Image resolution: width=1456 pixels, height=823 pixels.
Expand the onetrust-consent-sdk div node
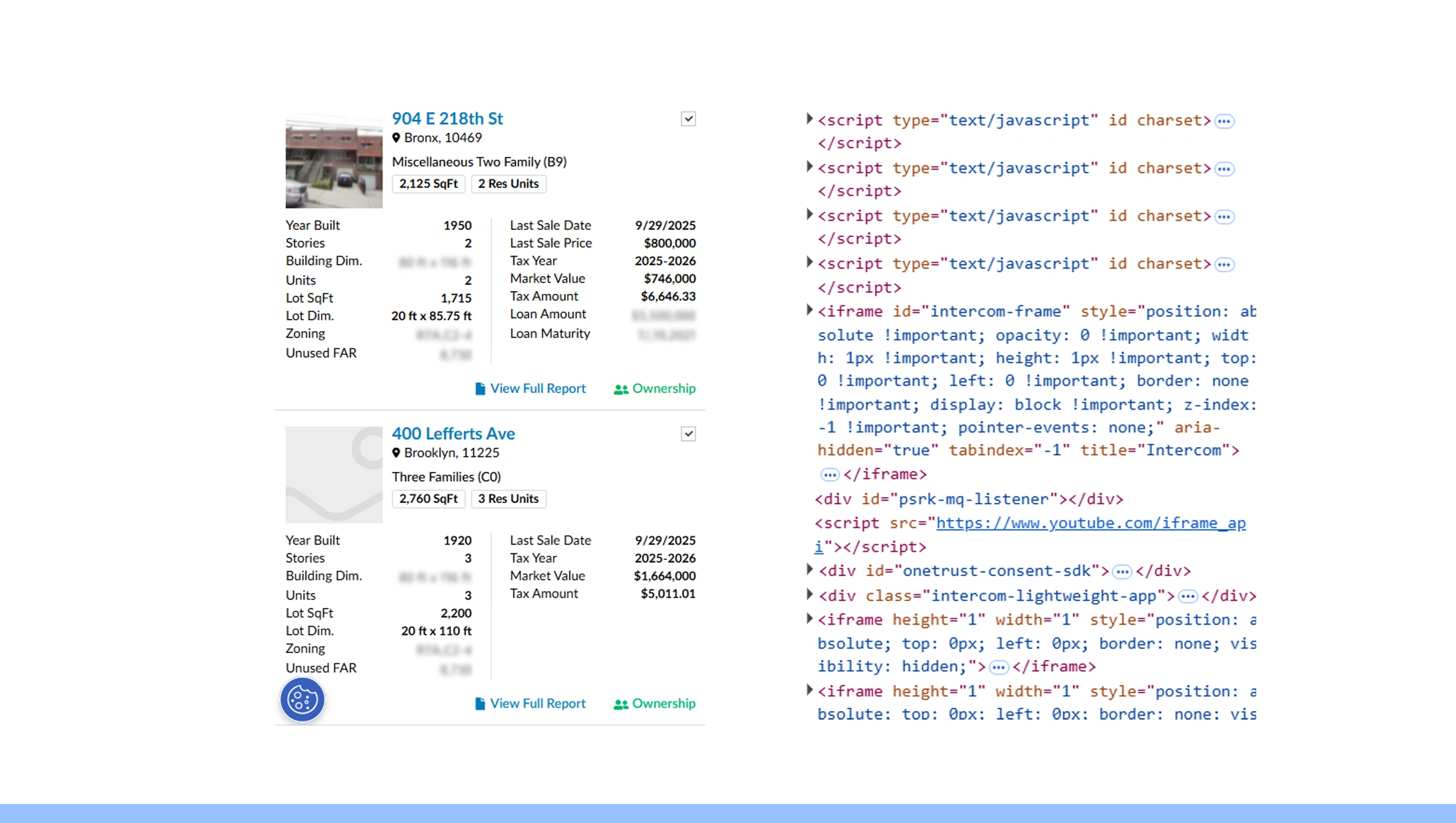coord(810,570)
